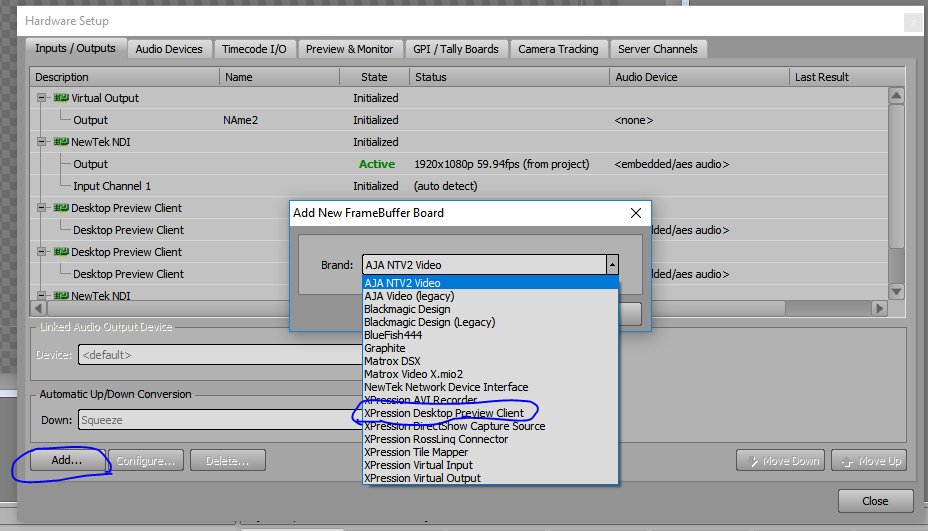This screenshot has height=531, width=928.
Task: Select the Active NDI Output row
Action: (459, 164)
